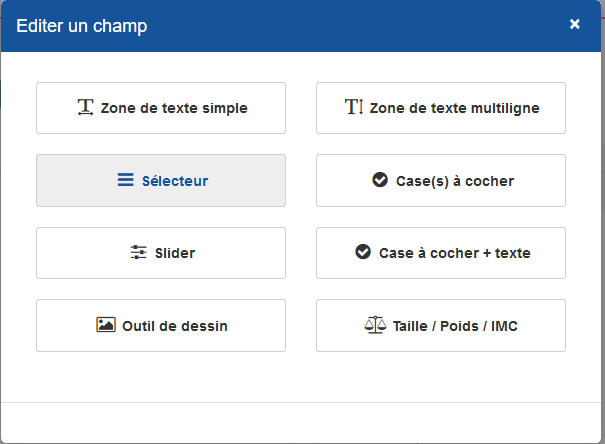Choose the Outil de dessin field

tap(161, 326)
